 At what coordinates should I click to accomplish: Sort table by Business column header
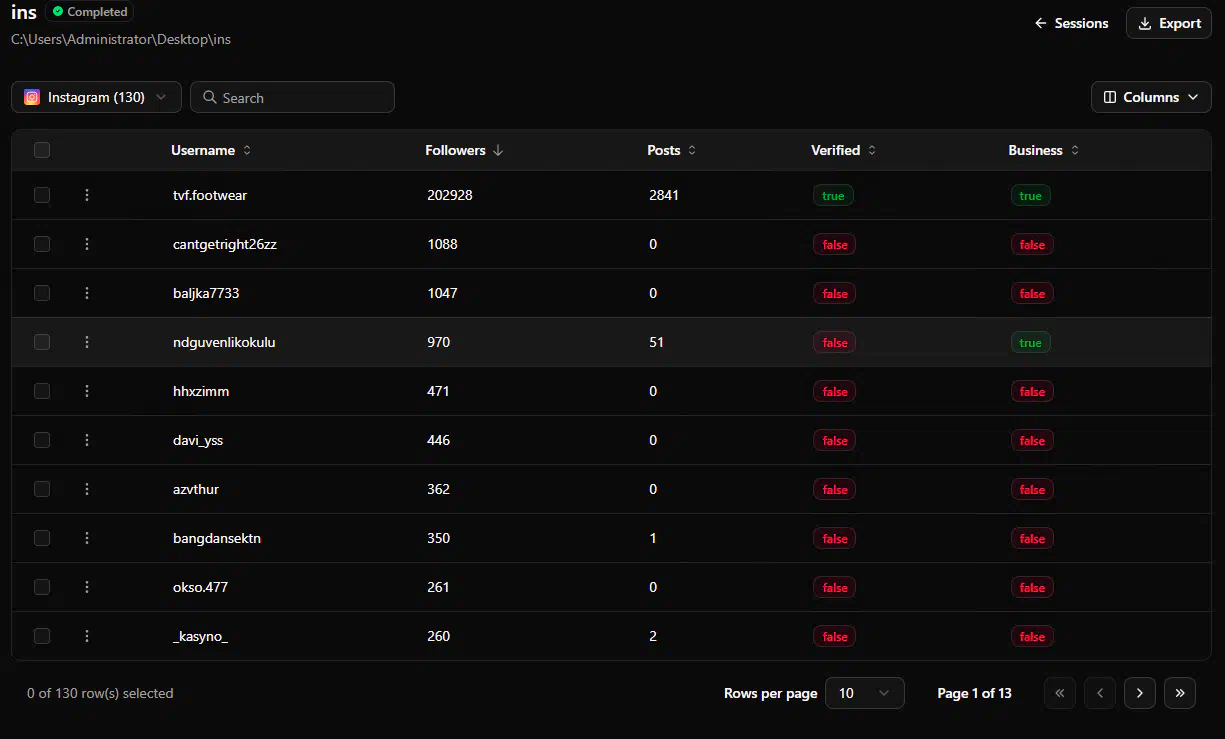(x=1043, y=150)
